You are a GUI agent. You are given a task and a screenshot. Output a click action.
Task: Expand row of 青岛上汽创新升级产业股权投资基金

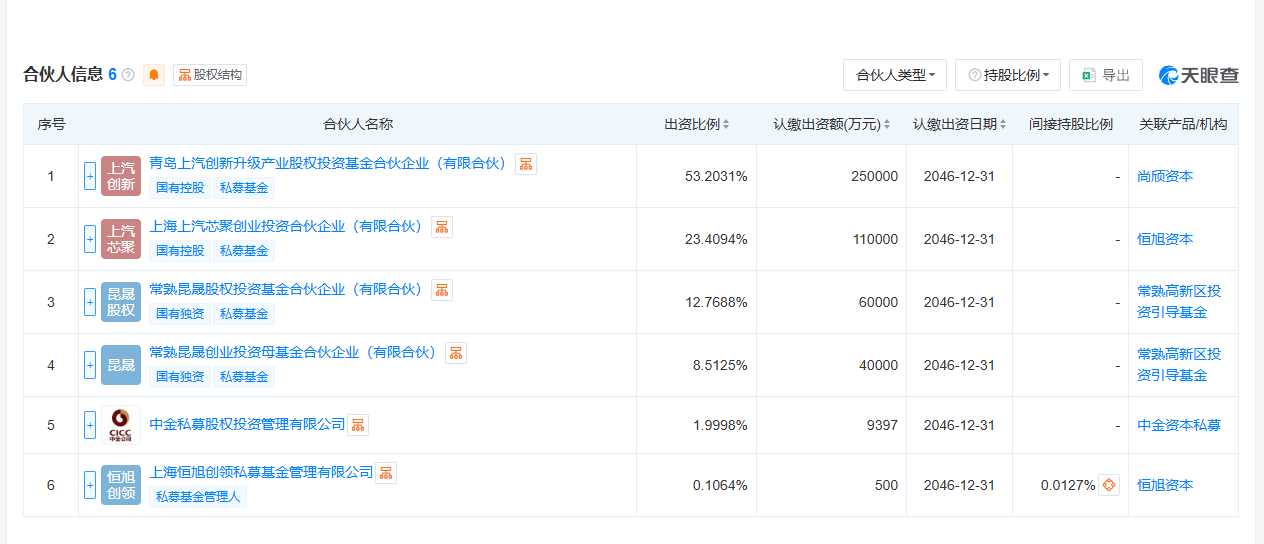[90, 176]
